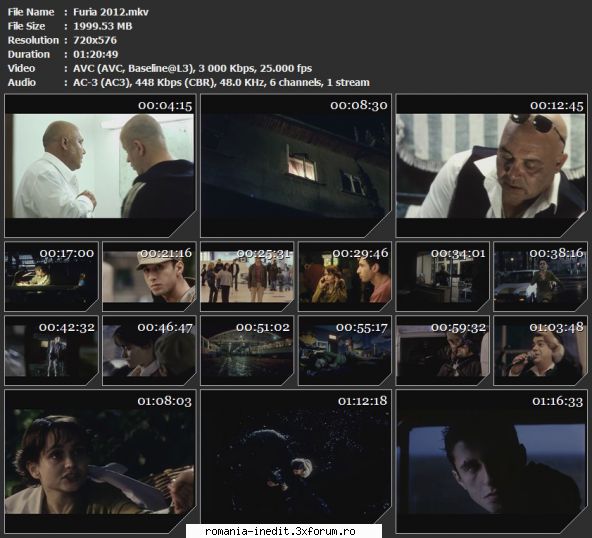Click the resolution value '720x576'
This screenshot has width=592, height=538.
click(x=95, y=40)
